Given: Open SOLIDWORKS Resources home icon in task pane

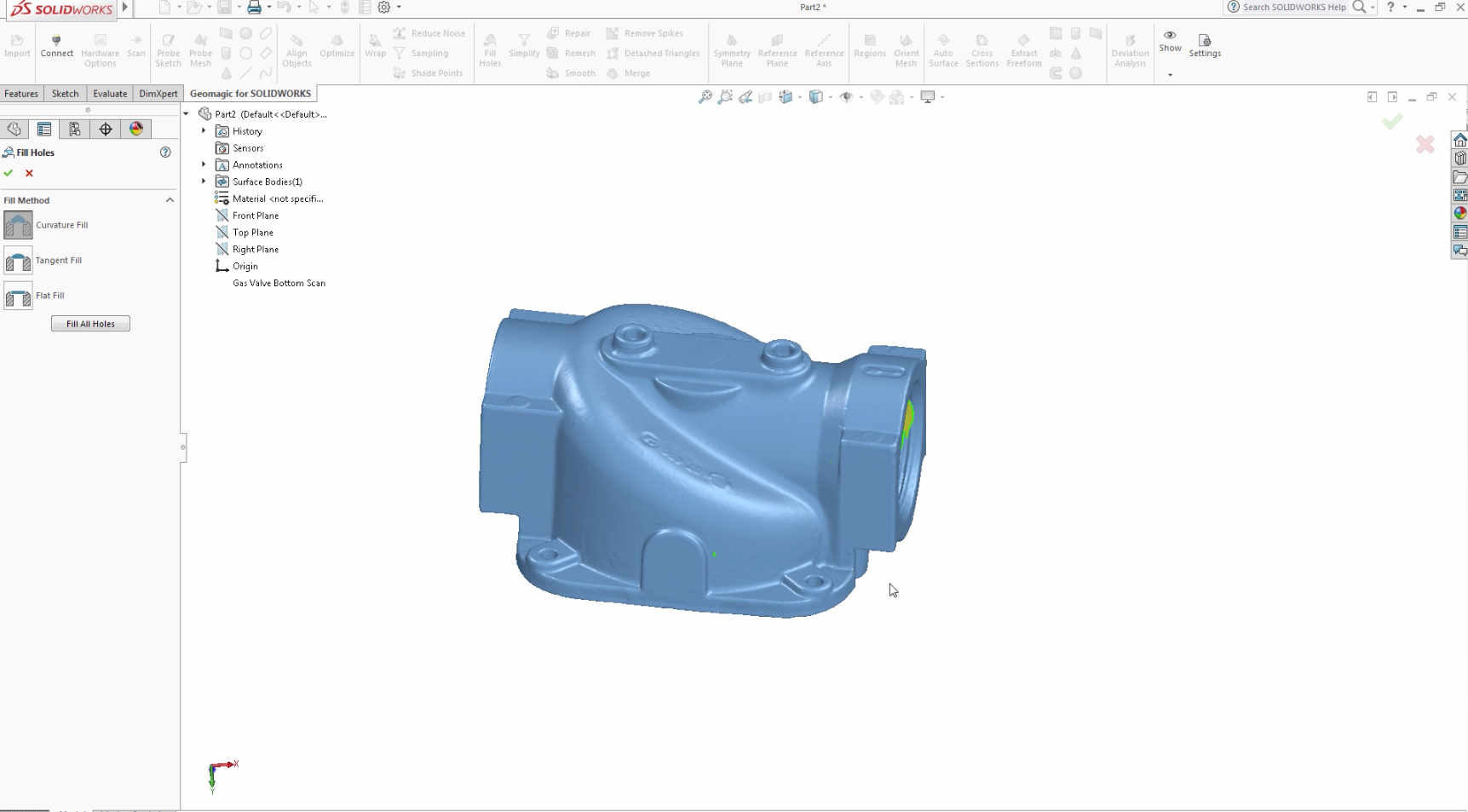Looking at the screenshot, I should click(1459, 141).
